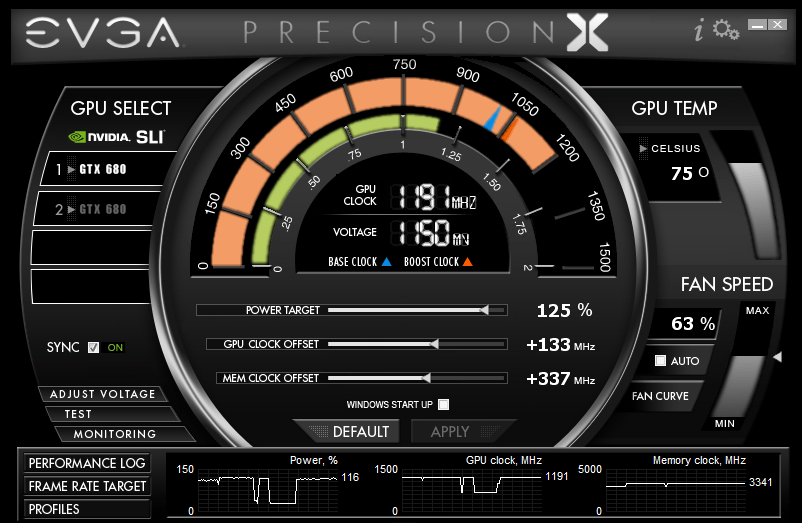The height and width of the screenshot is (523, 802).
Task: Click the blue Base Clock triangle legend
Action: click(x=387, y=262)
